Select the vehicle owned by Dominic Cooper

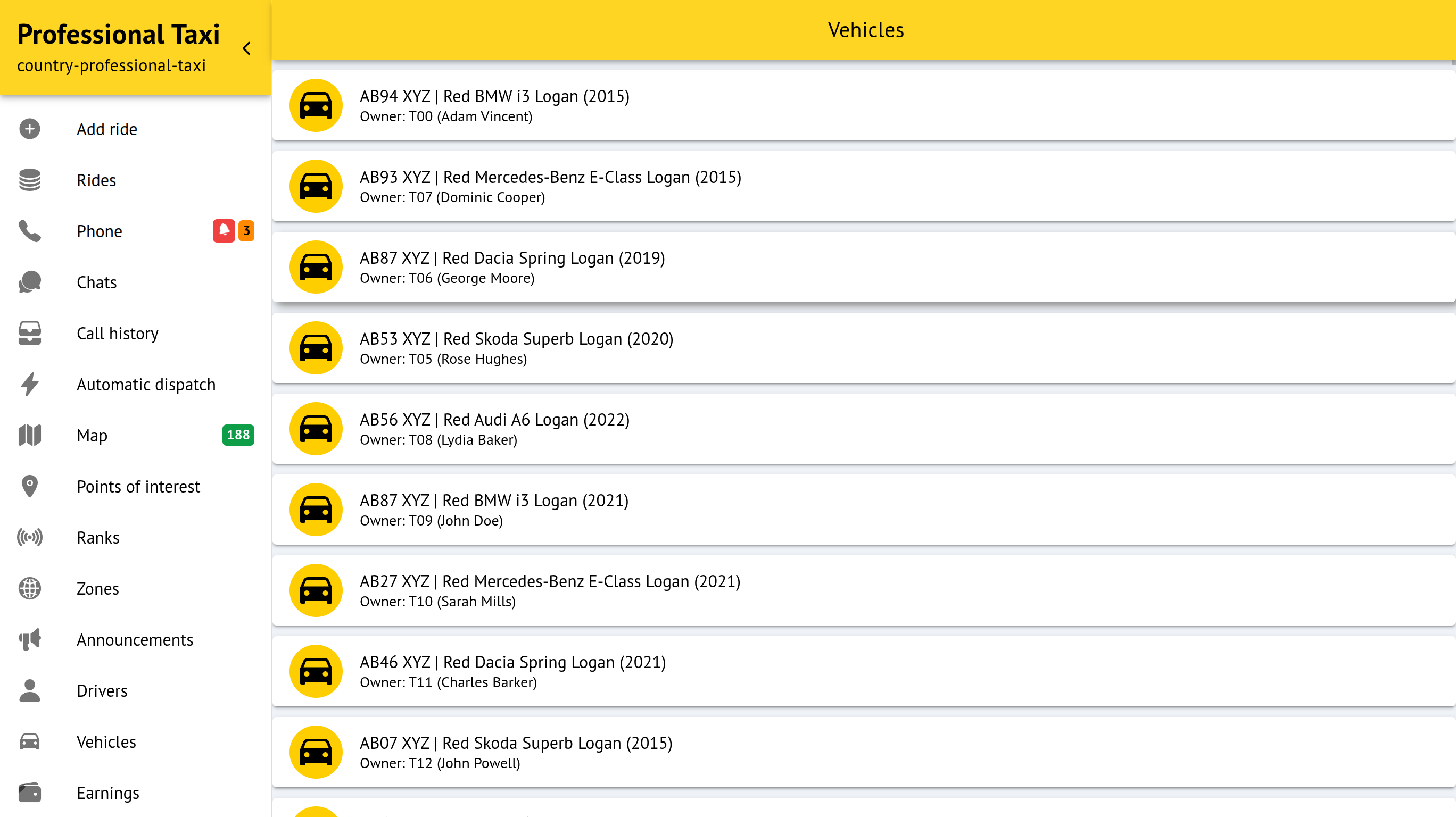tap(550, 186)
